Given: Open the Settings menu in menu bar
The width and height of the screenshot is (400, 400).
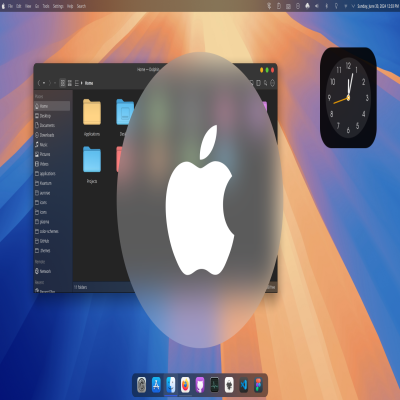Looking at the screenshot, I should click(x=58, y=6).
